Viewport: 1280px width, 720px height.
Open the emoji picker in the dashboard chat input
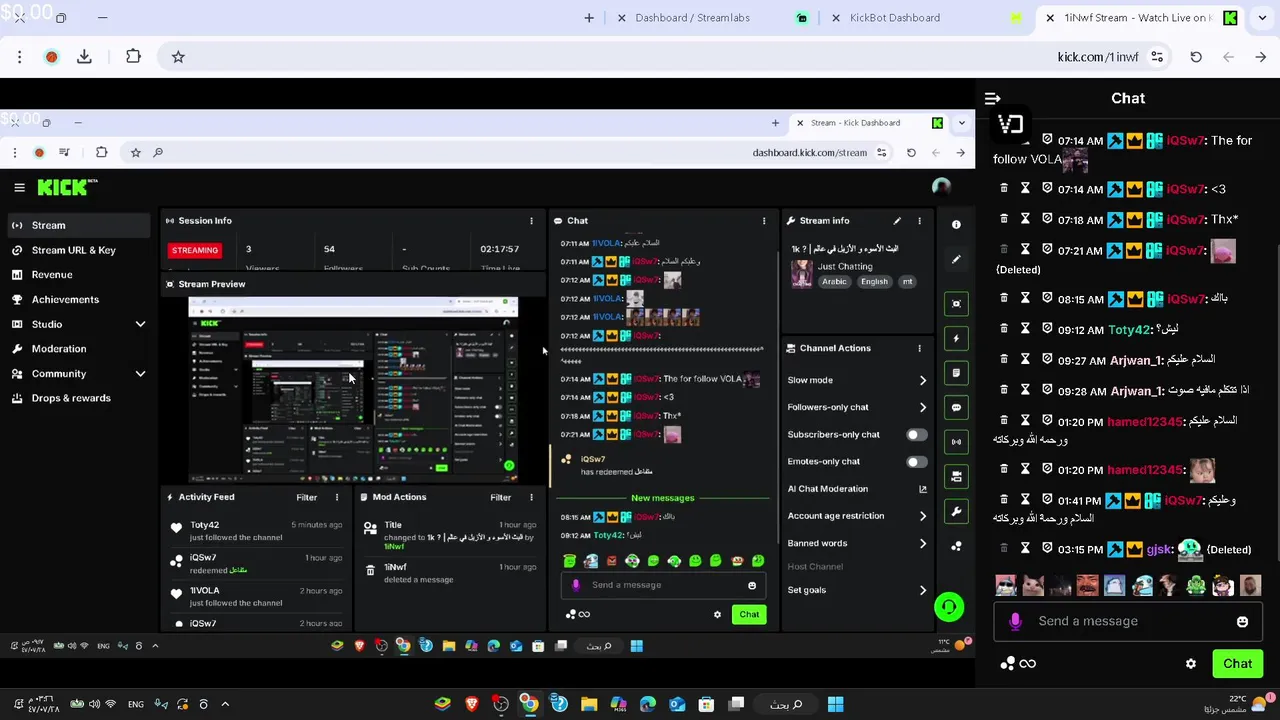(x=752, y=586)
